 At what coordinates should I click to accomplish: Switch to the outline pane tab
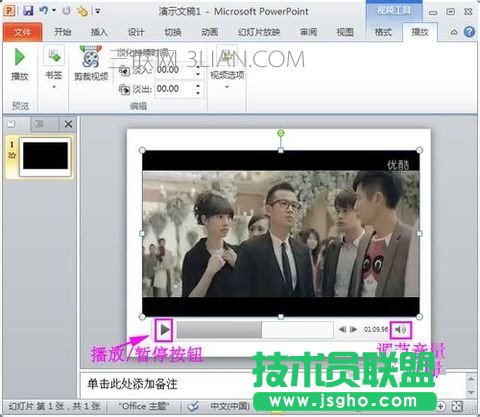click(39, 124)
